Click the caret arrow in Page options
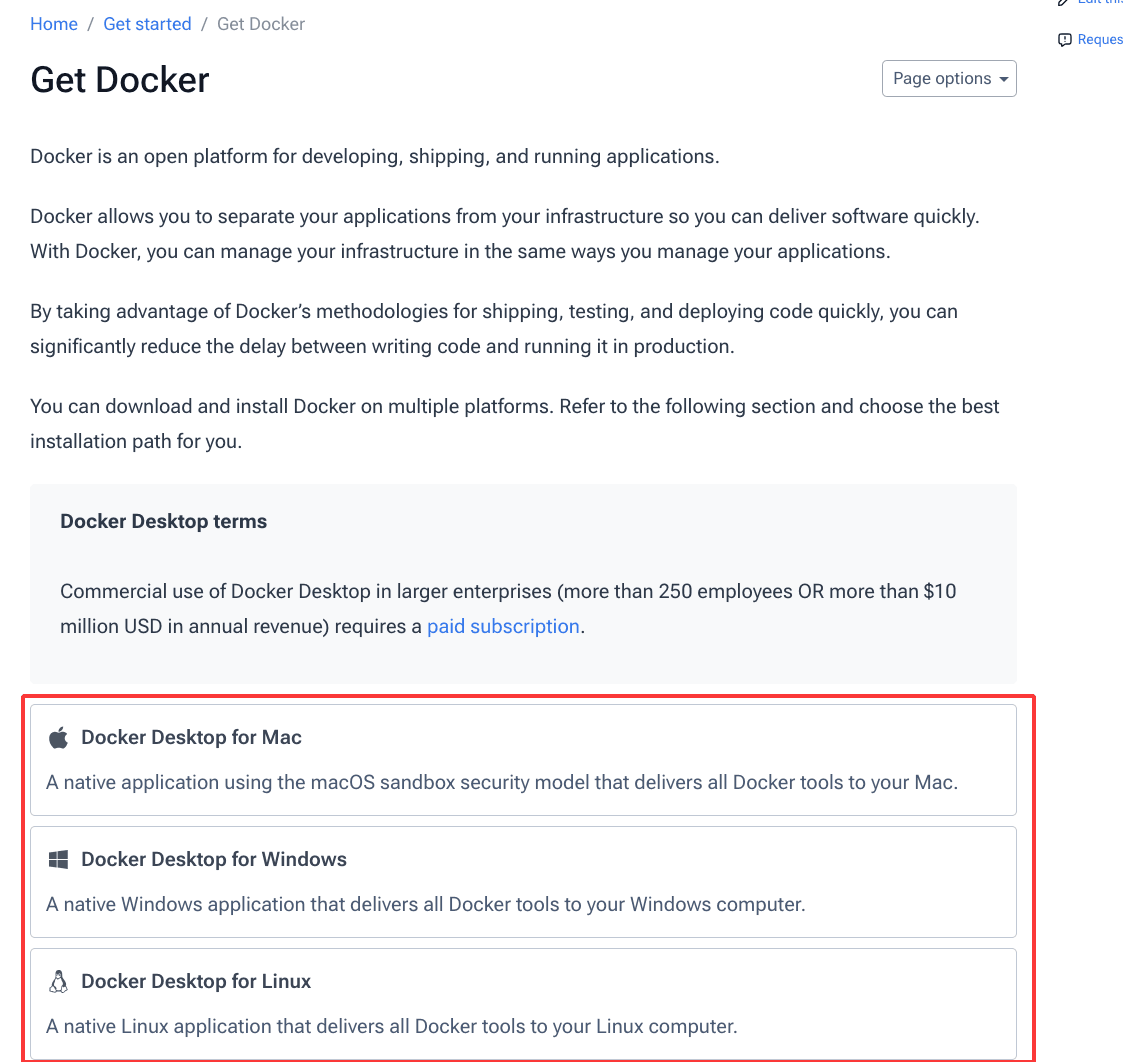 1003,80
